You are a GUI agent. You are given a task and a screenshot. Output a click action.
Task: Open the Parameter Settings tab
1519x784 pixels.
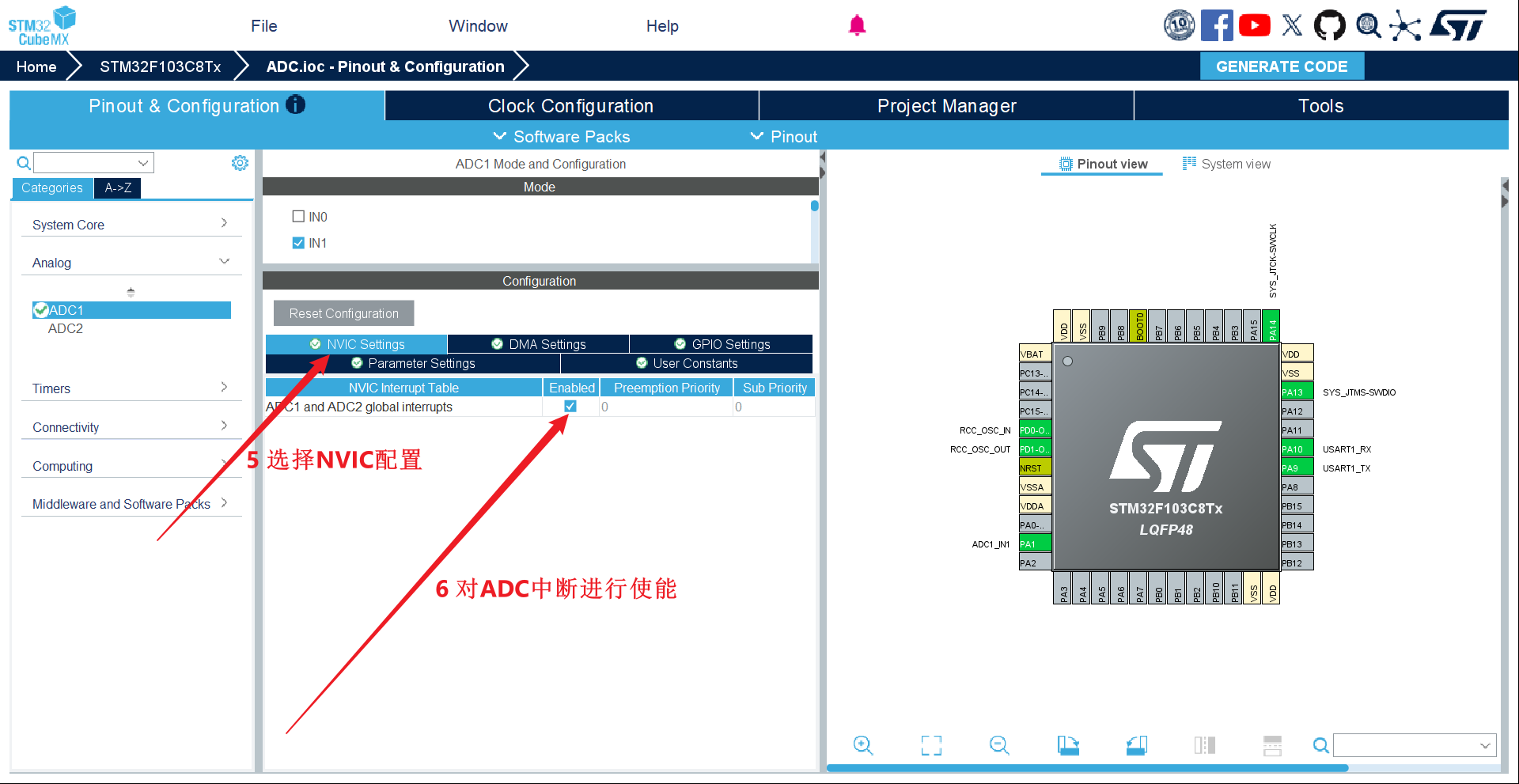tap(413, 363)
